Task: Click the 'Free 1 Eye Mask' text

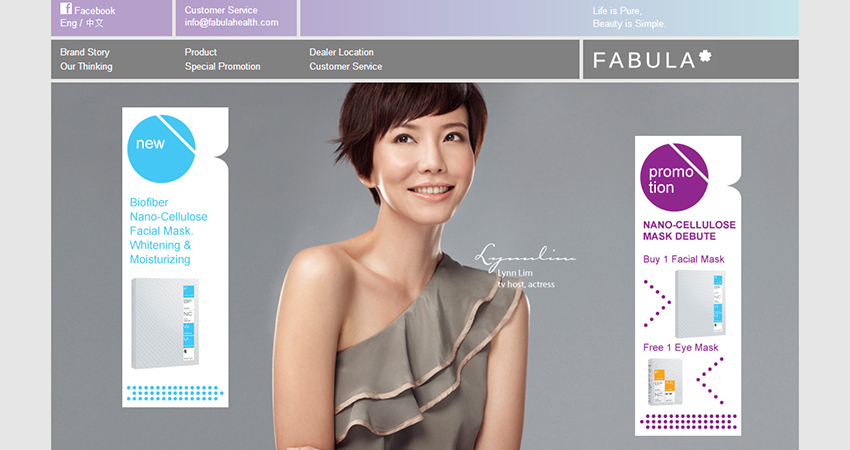Action: click(x=680, y=348)
